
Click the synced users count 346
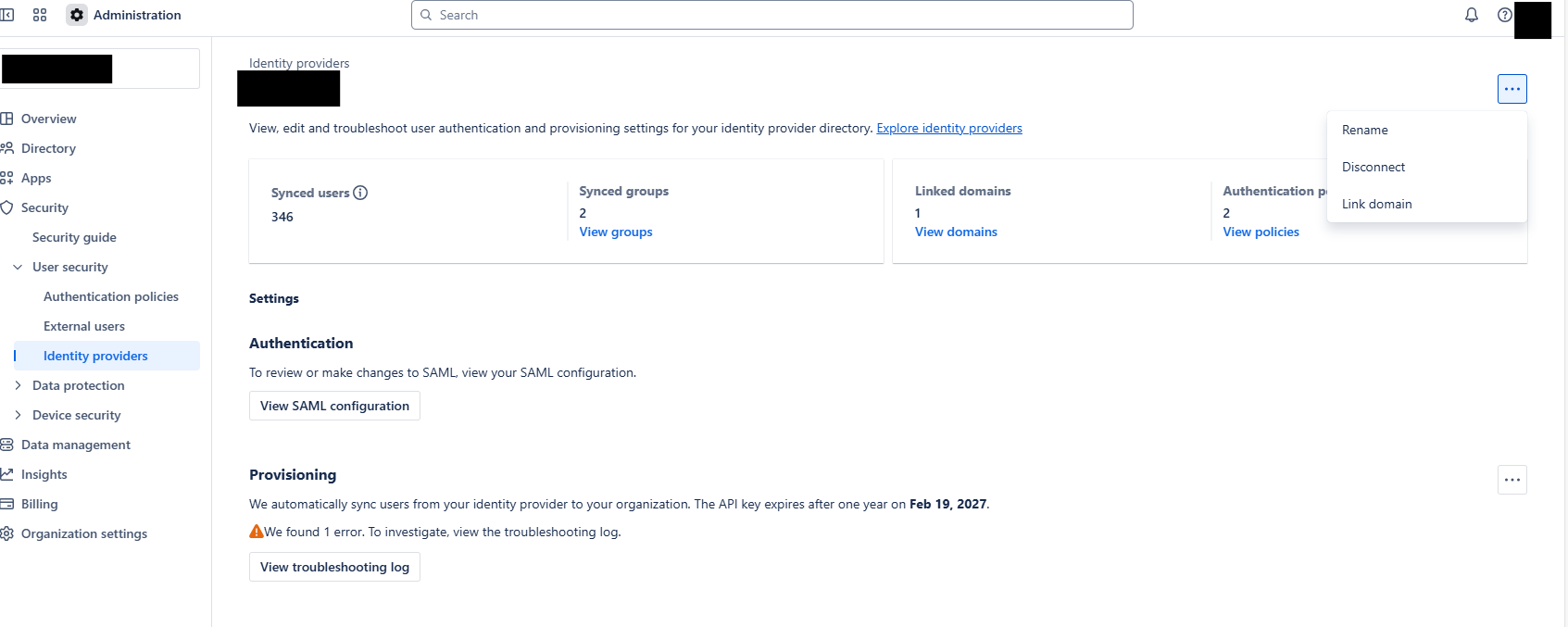pyautogui.click(x=282, y=217)
